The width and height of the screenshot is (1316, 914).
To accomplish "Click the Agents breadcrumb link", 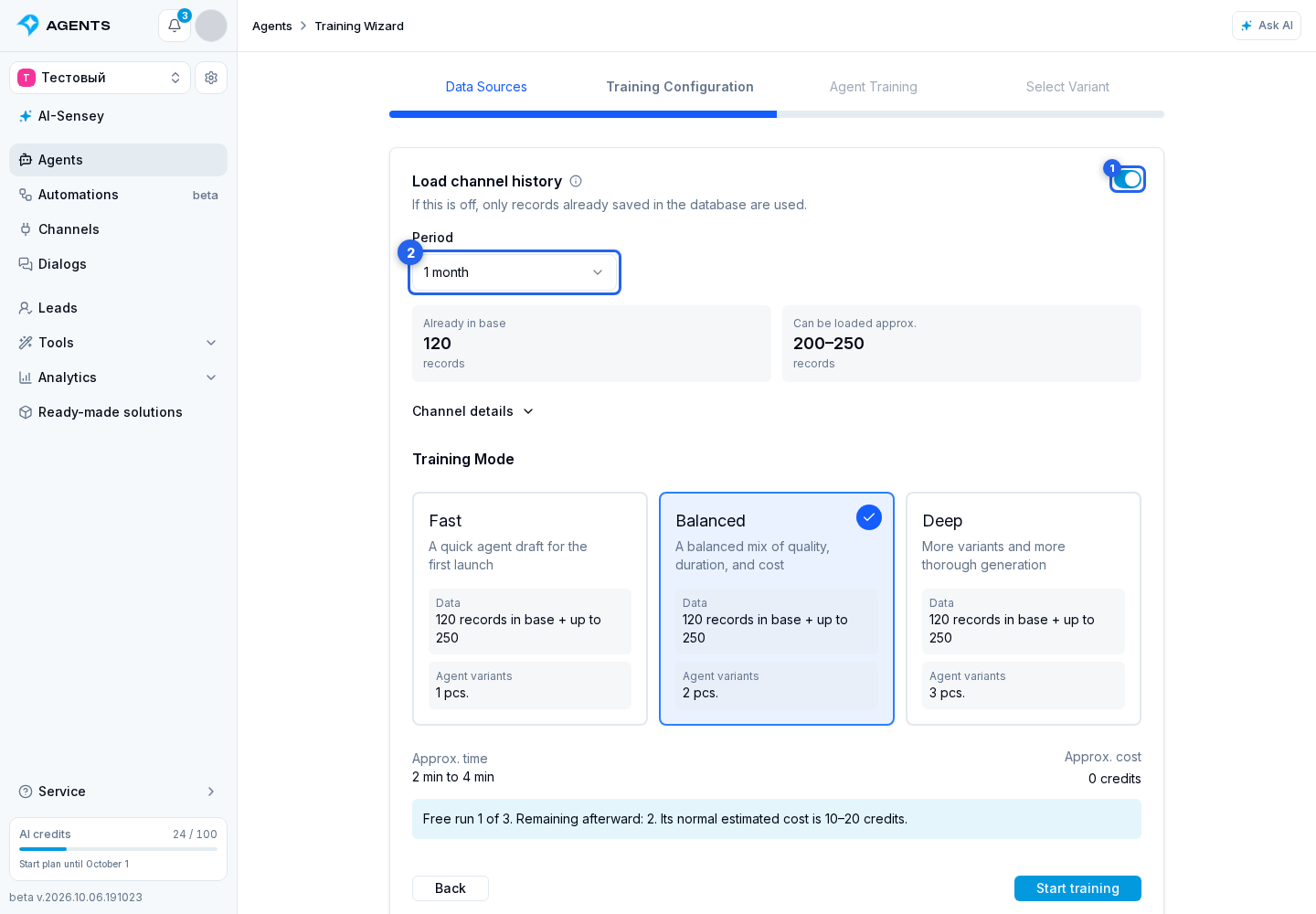I will coord(272,26).
